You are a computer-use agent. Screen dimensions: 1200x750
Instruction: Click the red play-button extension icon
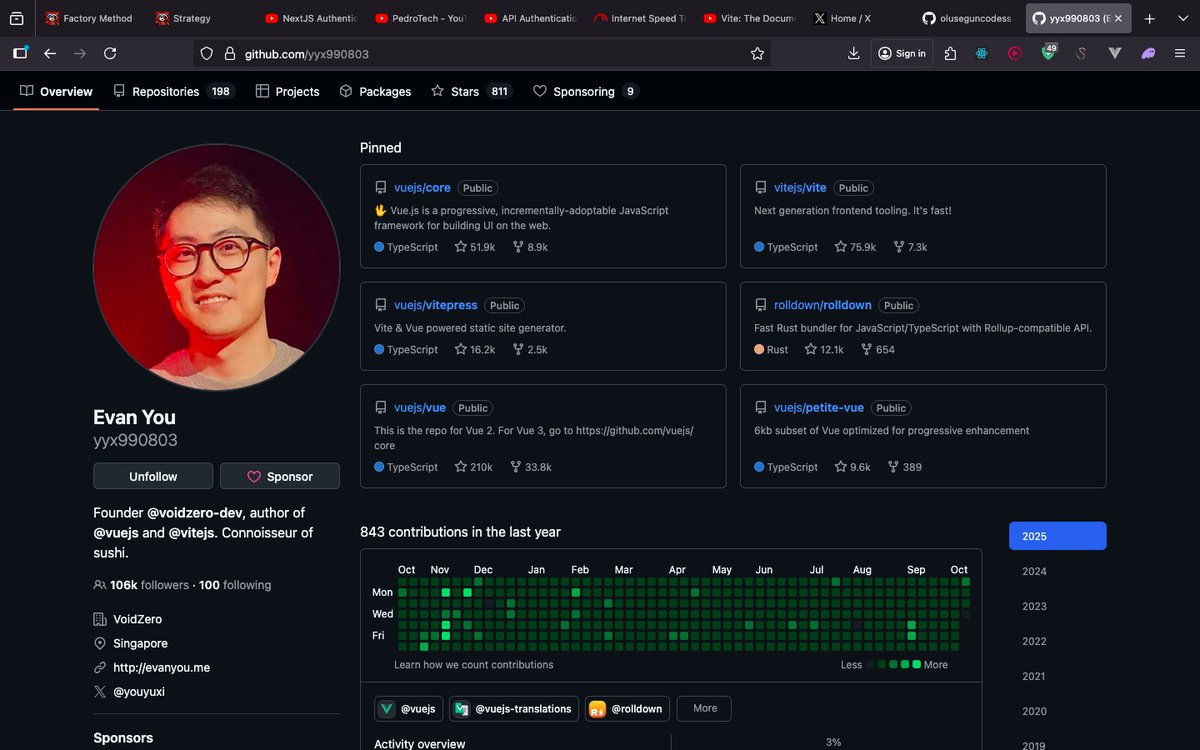[x=1015, y=54]
